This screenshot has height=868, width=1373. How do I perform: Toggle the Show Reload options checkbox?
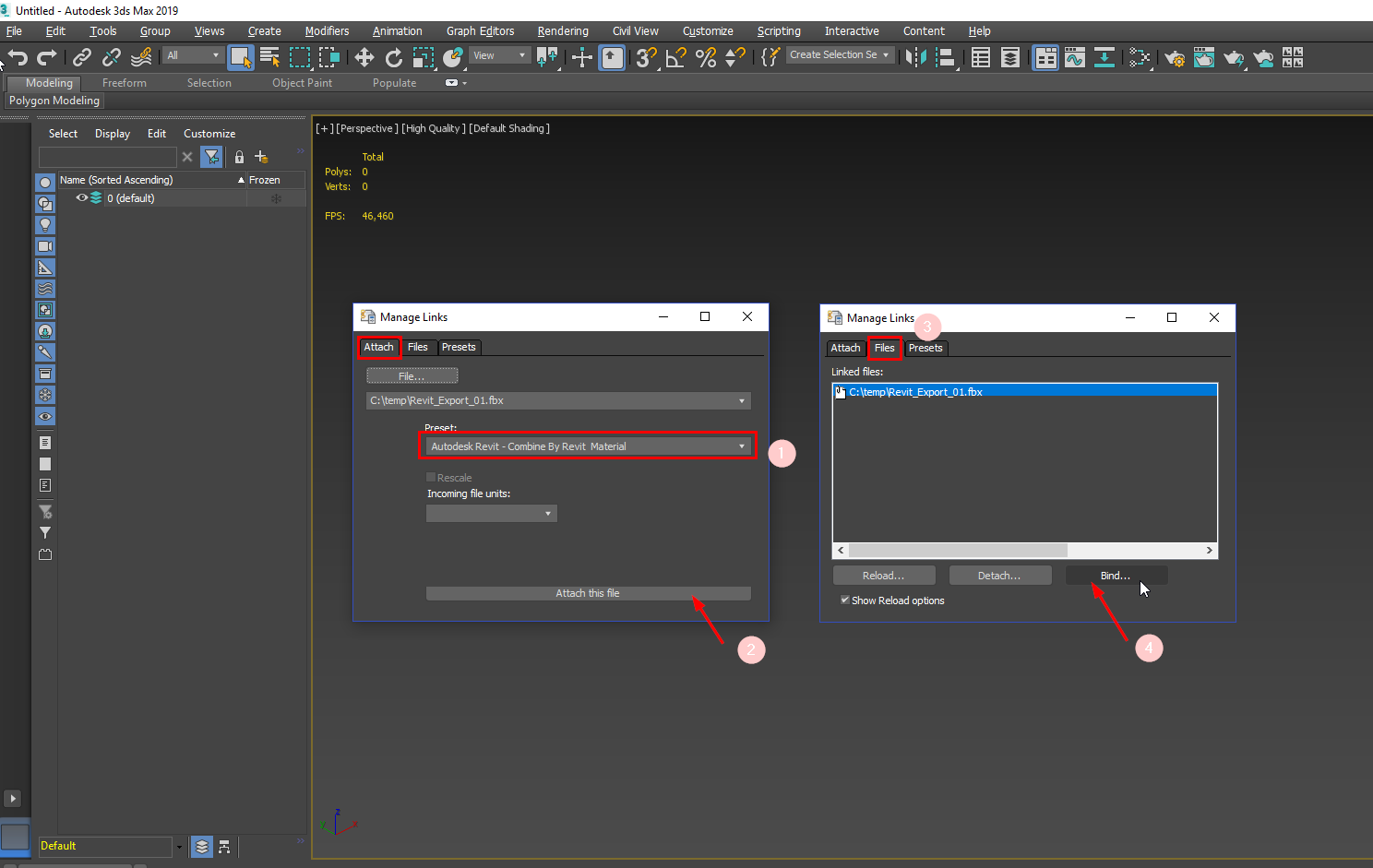[845, 600]
